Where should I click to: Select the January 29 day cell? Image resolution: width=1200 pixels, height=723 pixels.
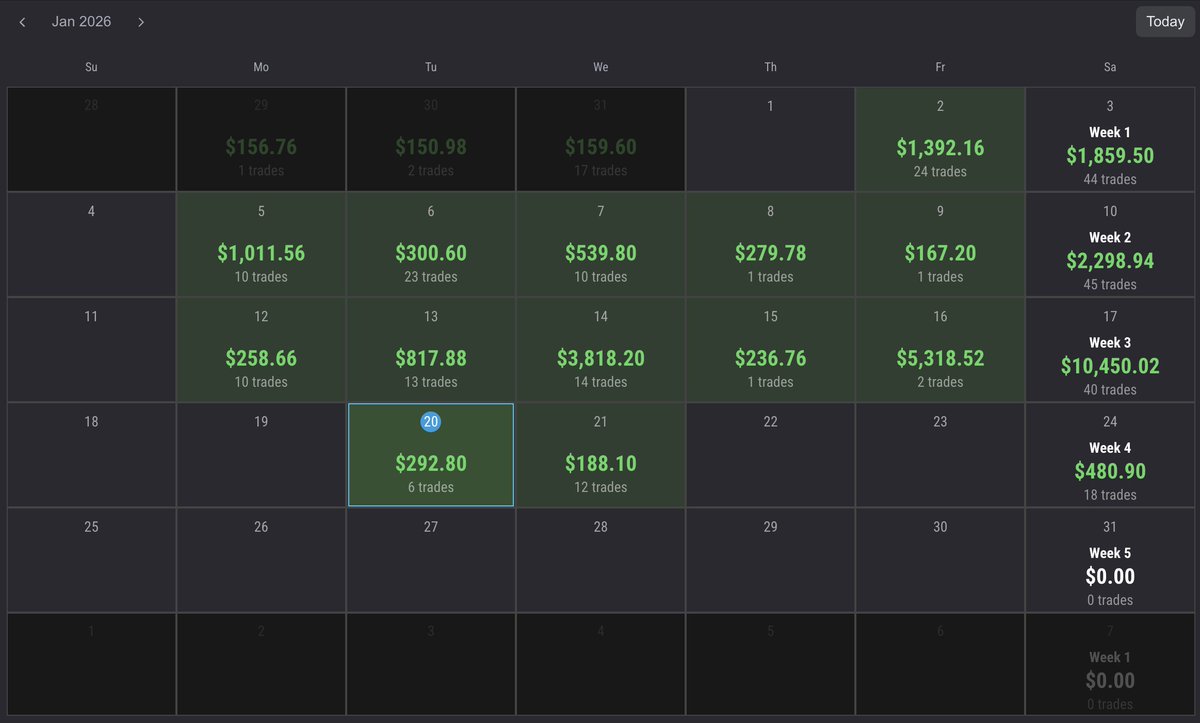[x=770, y=560]
